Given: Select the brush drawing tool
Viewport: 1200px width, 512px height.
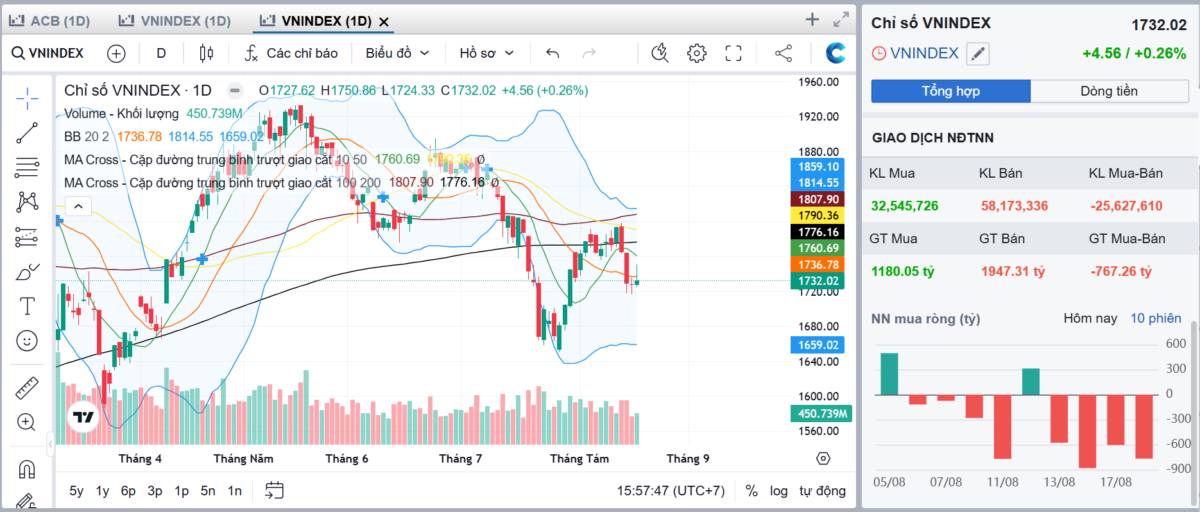Looking at the screenshot, I should 27,271.
